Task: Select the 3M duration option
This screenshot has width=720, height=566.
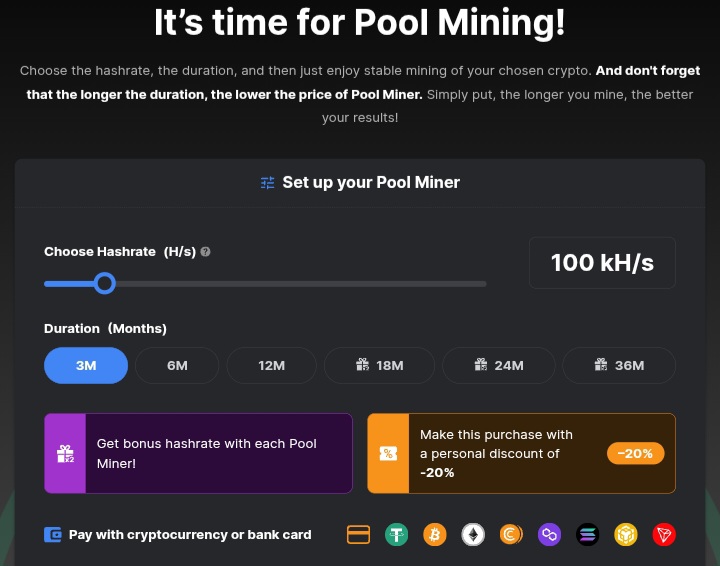Action: (86, 365)
